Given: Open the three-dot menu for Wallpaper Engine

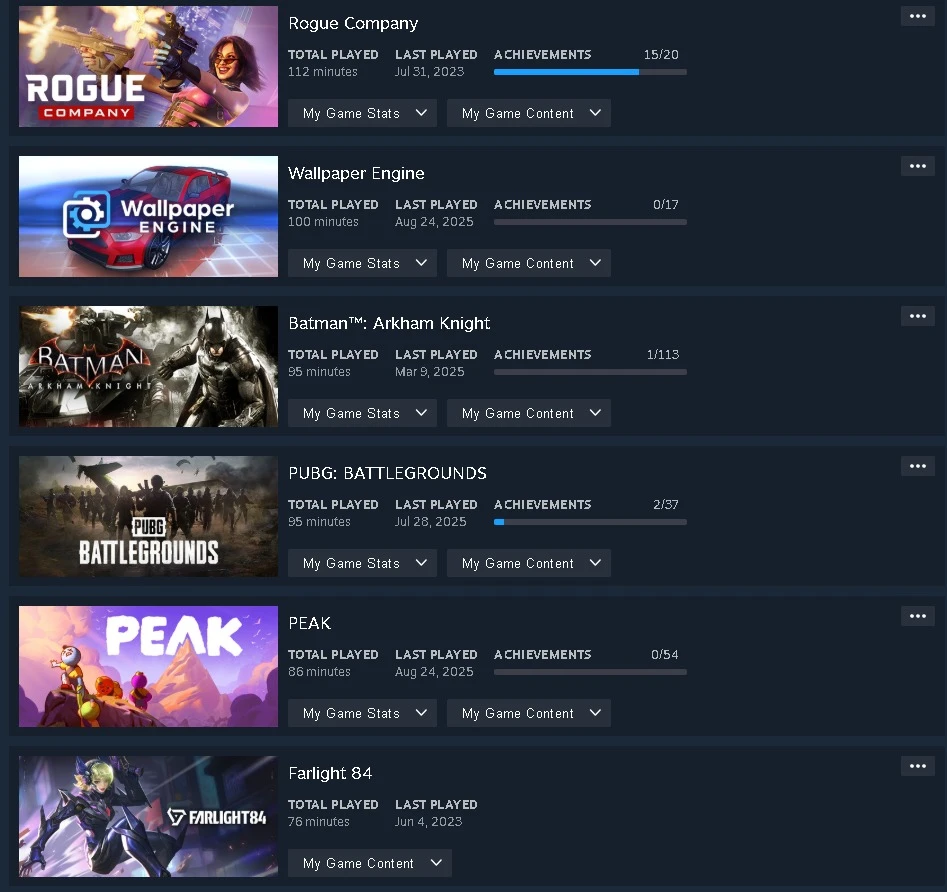Looking at the screenshot, I should point(917,166).
